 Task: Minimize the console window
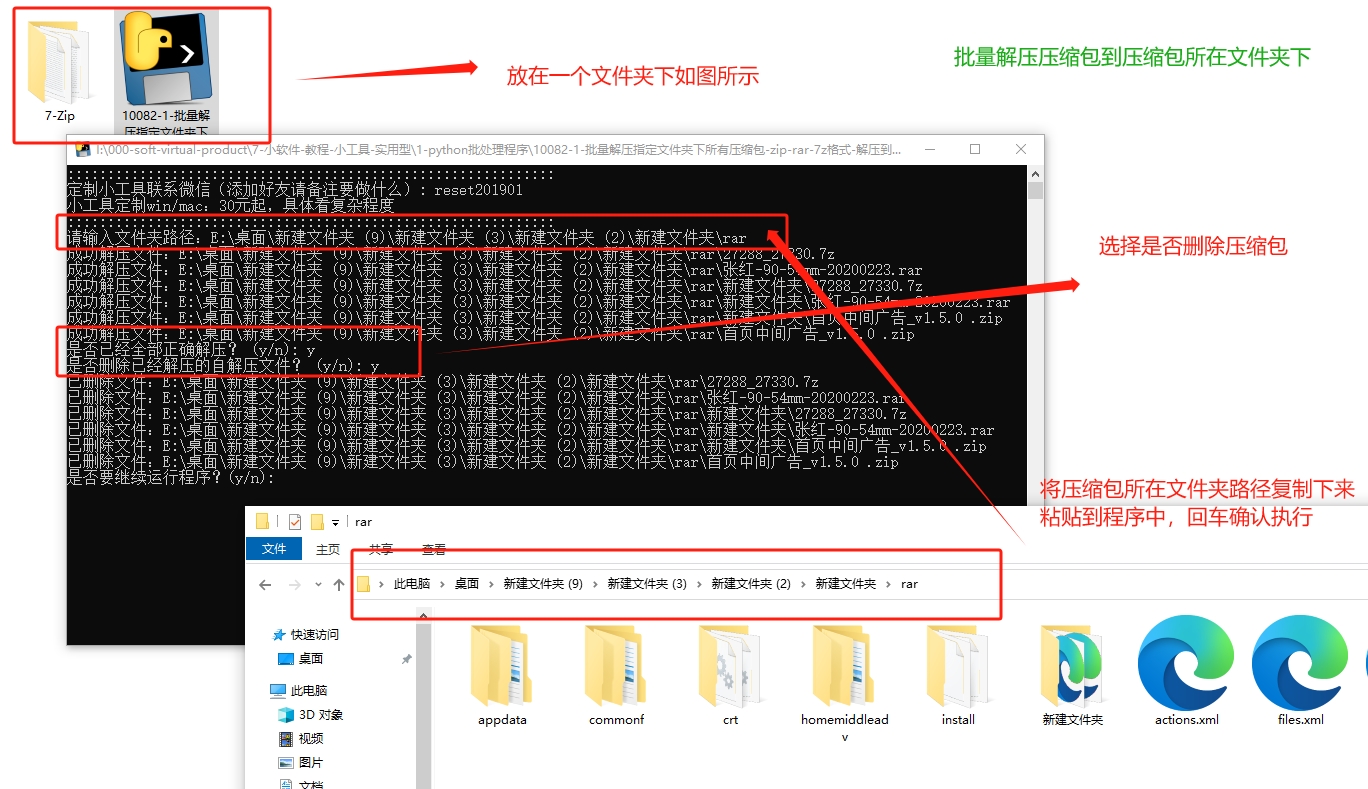coord(929,149)
